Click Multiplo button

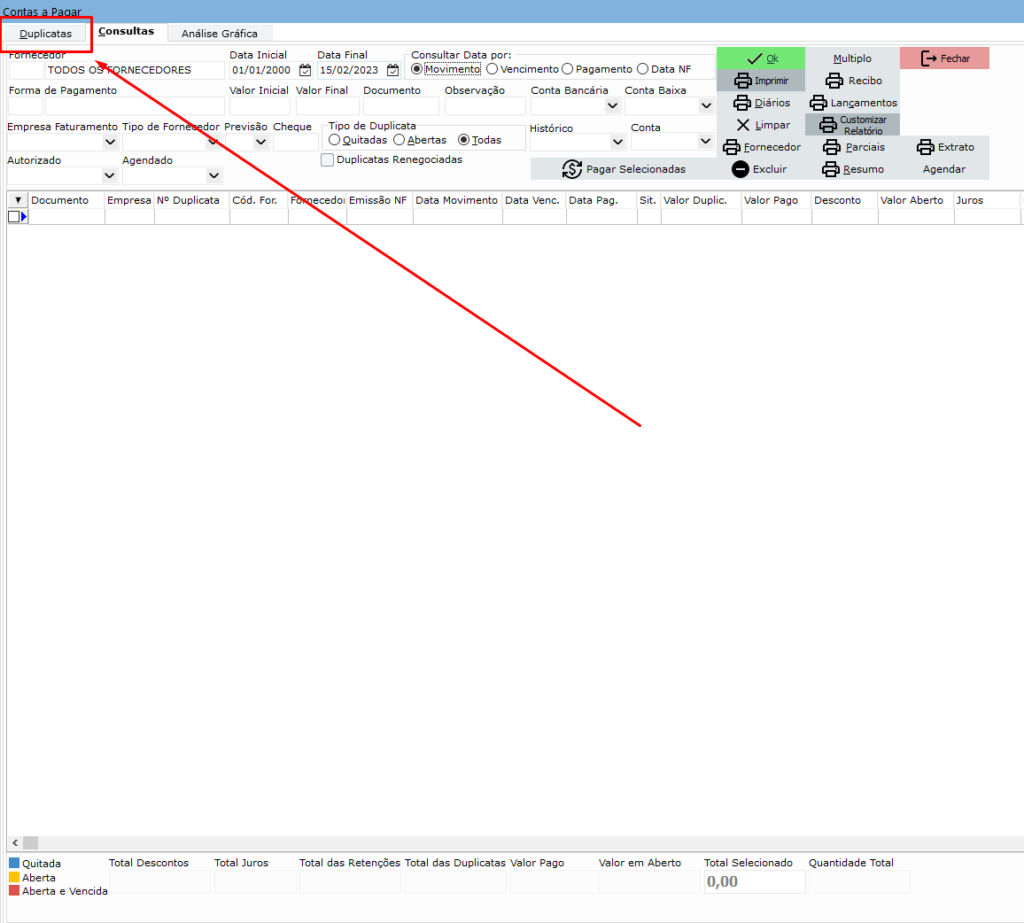click(853, 58)
